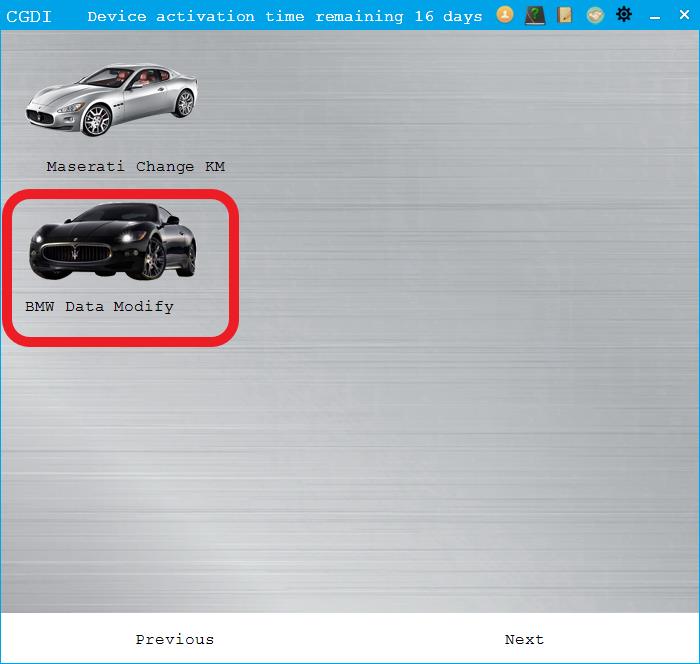Click the device activation time remaining text
Viewport: 700px width, 664px height.
coord(285,17)
